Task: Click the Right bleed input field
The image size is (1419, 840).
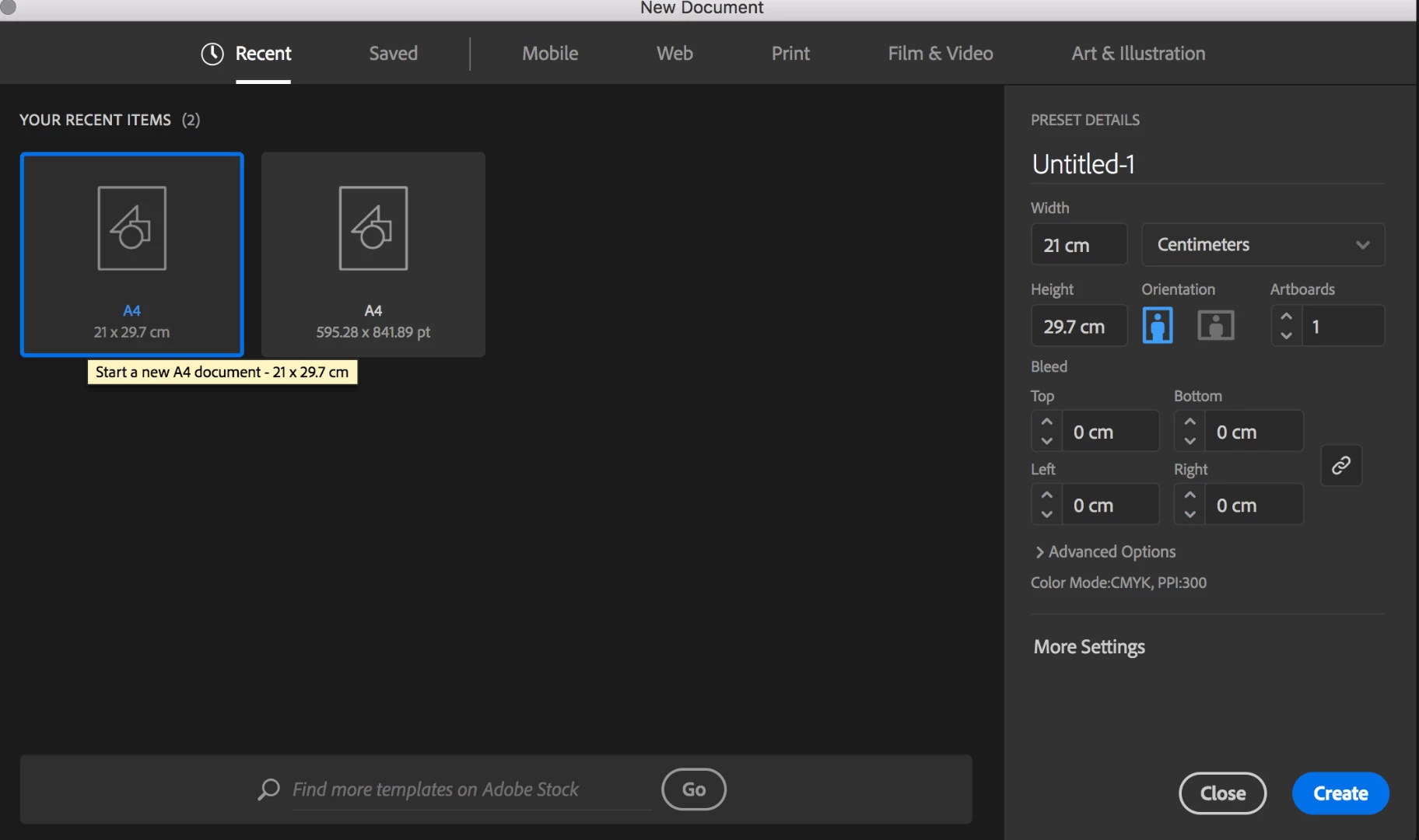Action: pyautogui.click(x=1254, y=505)
